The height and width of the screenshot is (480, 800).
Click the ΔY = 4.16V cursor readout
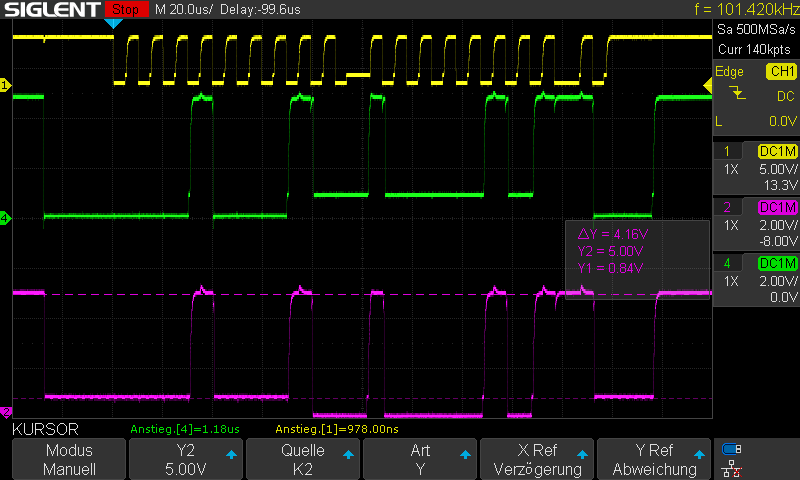[x=613, y=234]
